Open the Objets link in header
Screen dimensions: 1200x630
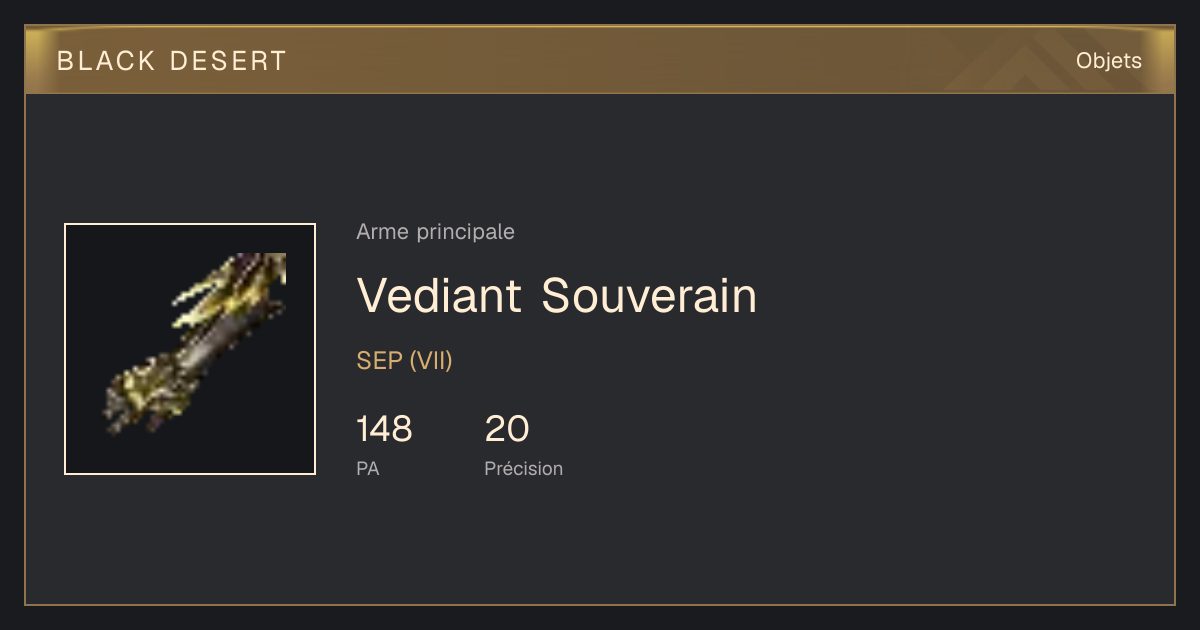coord(1108,61)
